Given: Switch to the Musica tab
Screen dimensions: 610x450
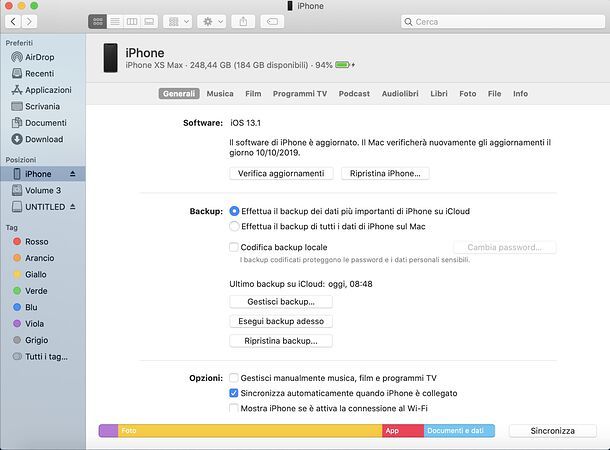Looking at the screenshot, I should pos(220,94).
